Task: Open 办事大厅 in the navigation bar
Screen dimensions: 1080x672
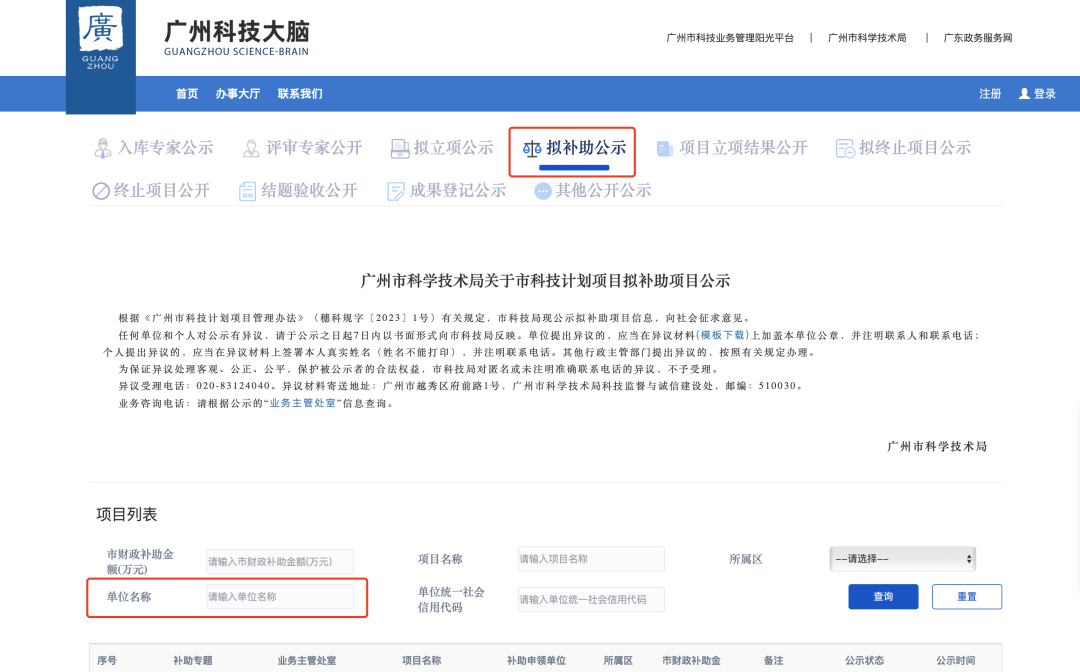Action: tap(237, 94)
